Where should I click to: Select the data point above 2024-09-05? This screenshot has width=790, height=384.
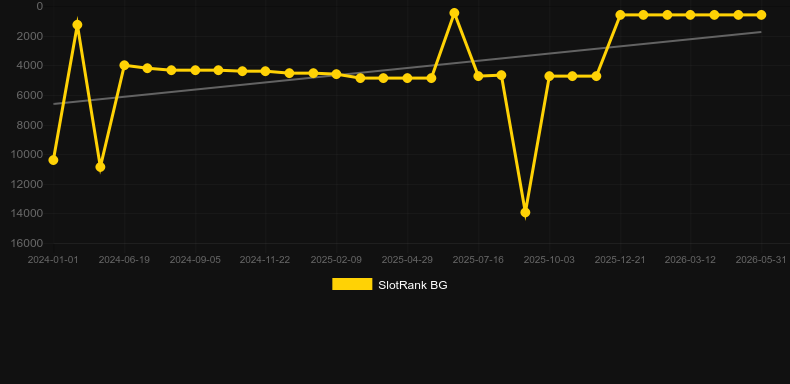pos(195,70)
